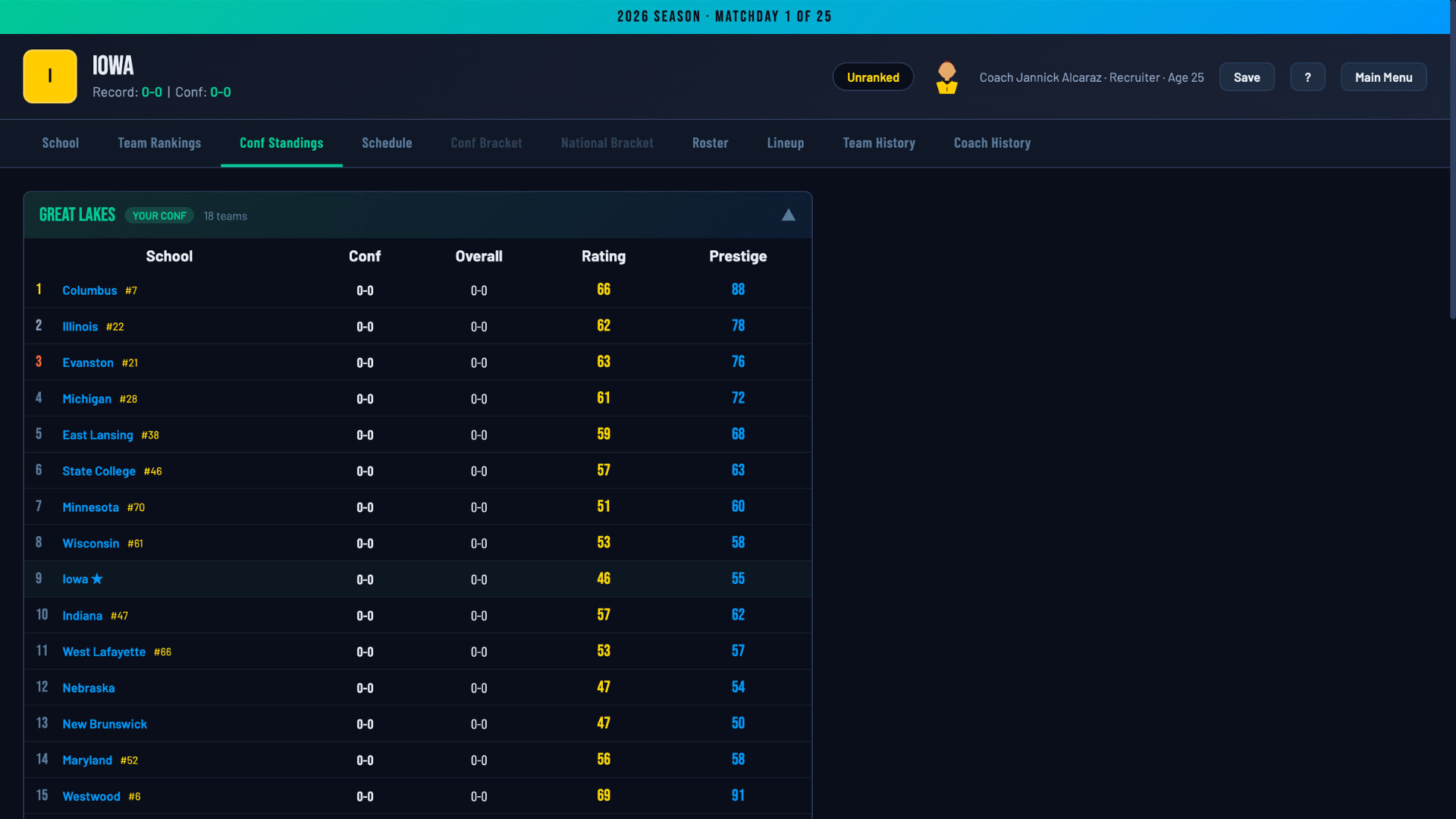Open Nebraska team link

(89, 689)
